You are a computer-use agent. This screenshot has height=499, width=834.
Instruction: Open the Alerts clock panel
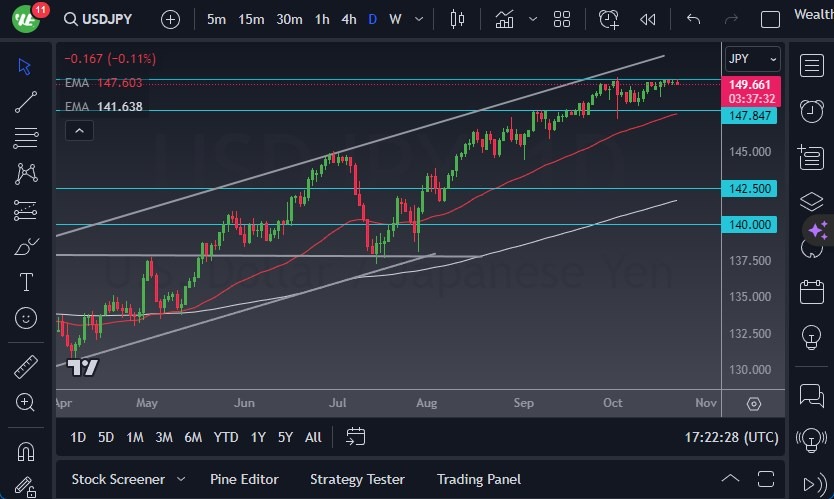point(811,111)
